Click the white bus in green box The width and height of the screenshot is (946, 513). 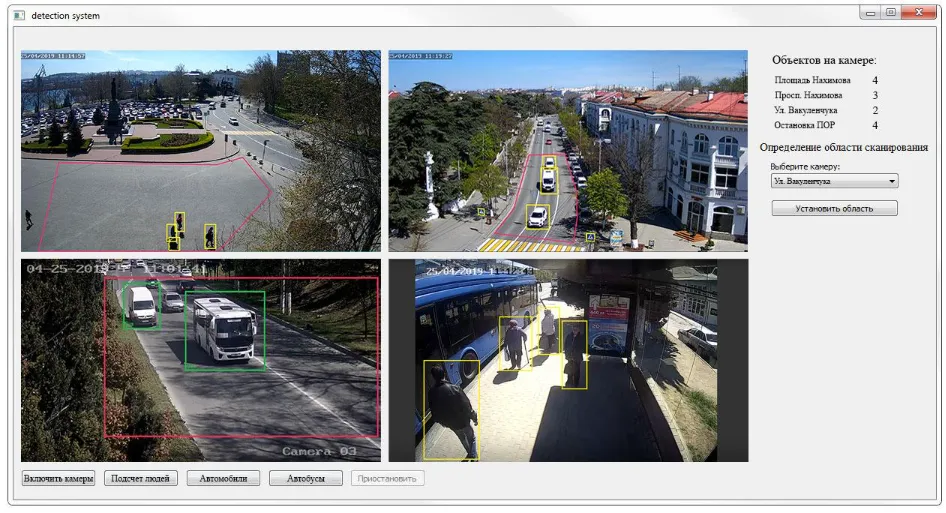[225, 328]
